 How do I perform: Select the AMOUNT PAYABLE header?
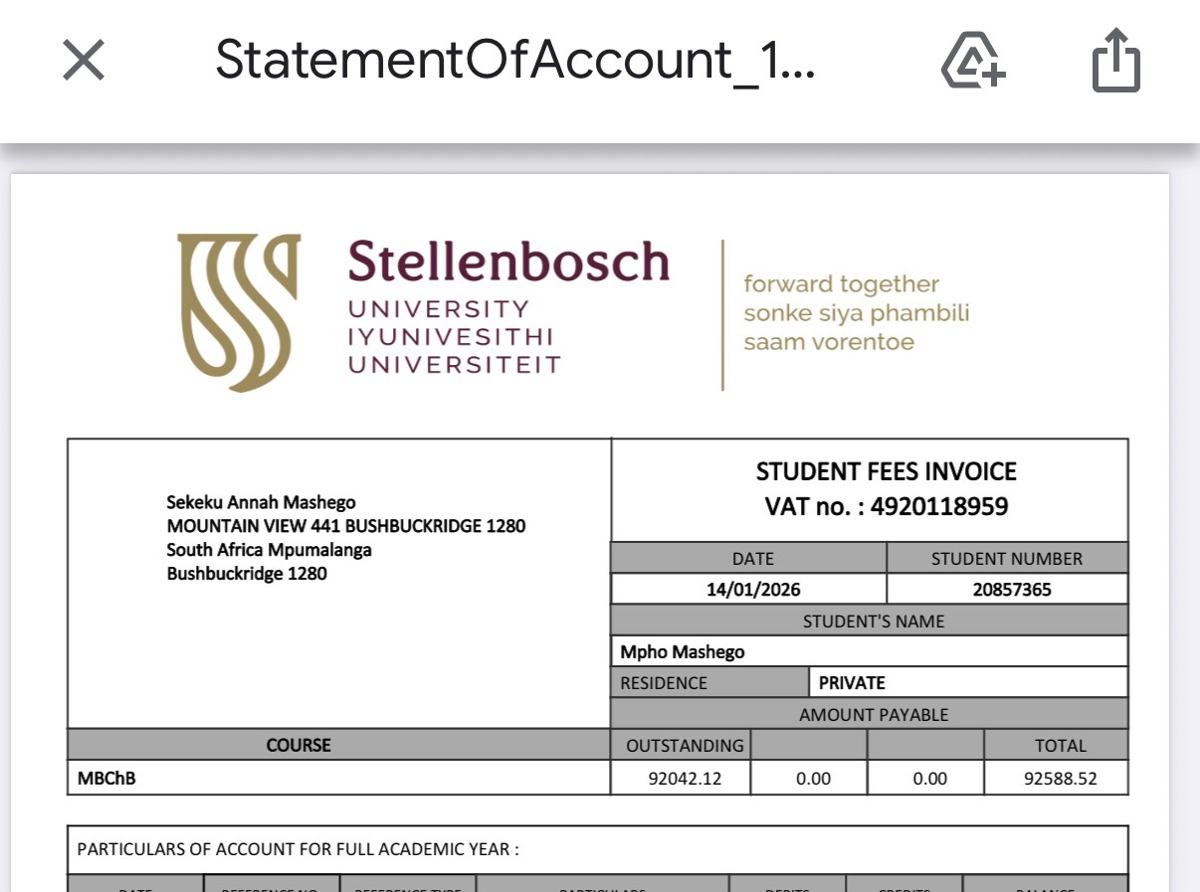[873, 715]
